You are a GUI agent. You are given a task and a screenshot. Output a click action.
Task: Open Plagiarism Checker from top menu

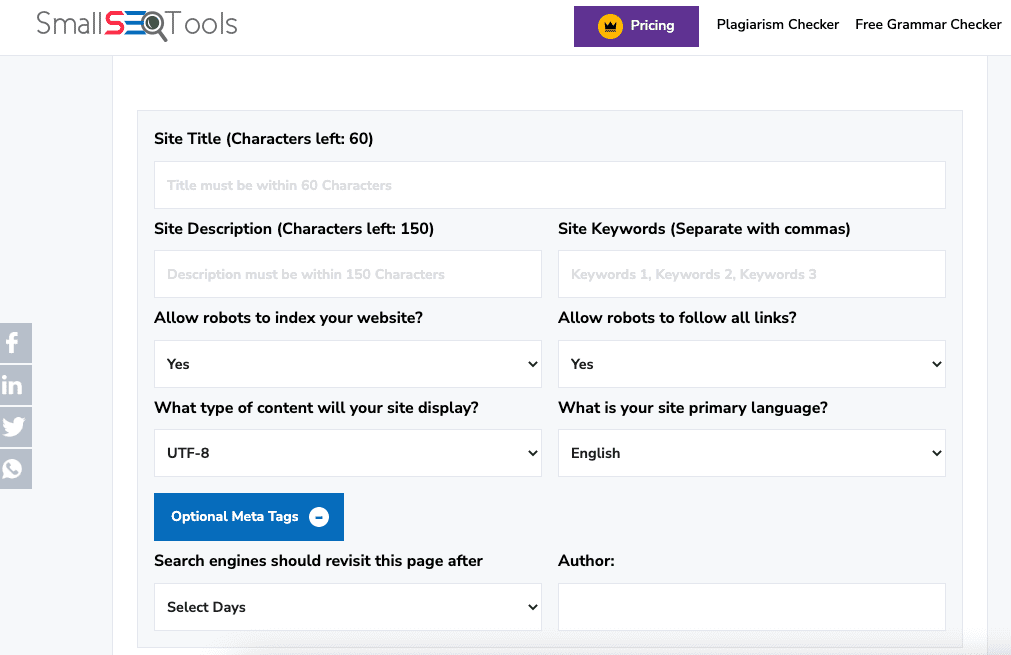(x=777, y=25)
